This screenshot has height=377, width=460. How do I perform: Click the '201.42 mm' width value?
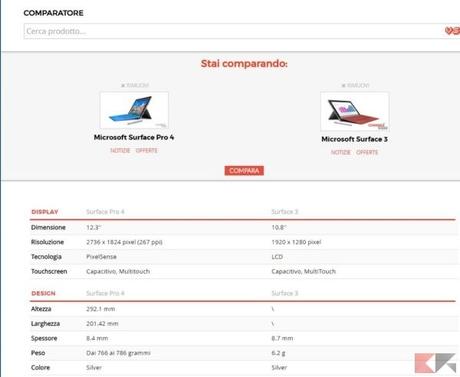click(x=102, y=324)
